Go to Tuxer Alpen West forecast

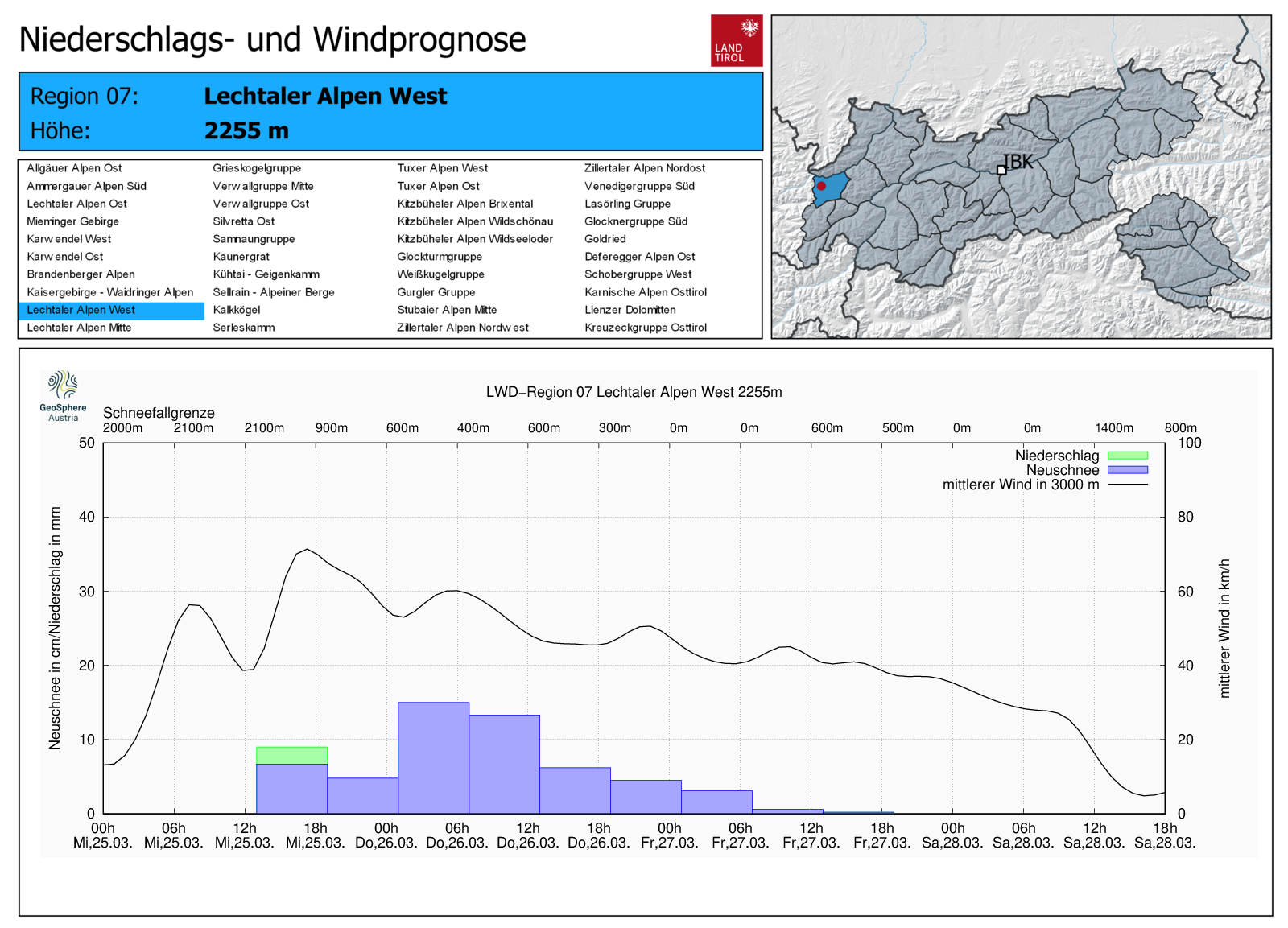pyautogui.click(x=442, y=168)
